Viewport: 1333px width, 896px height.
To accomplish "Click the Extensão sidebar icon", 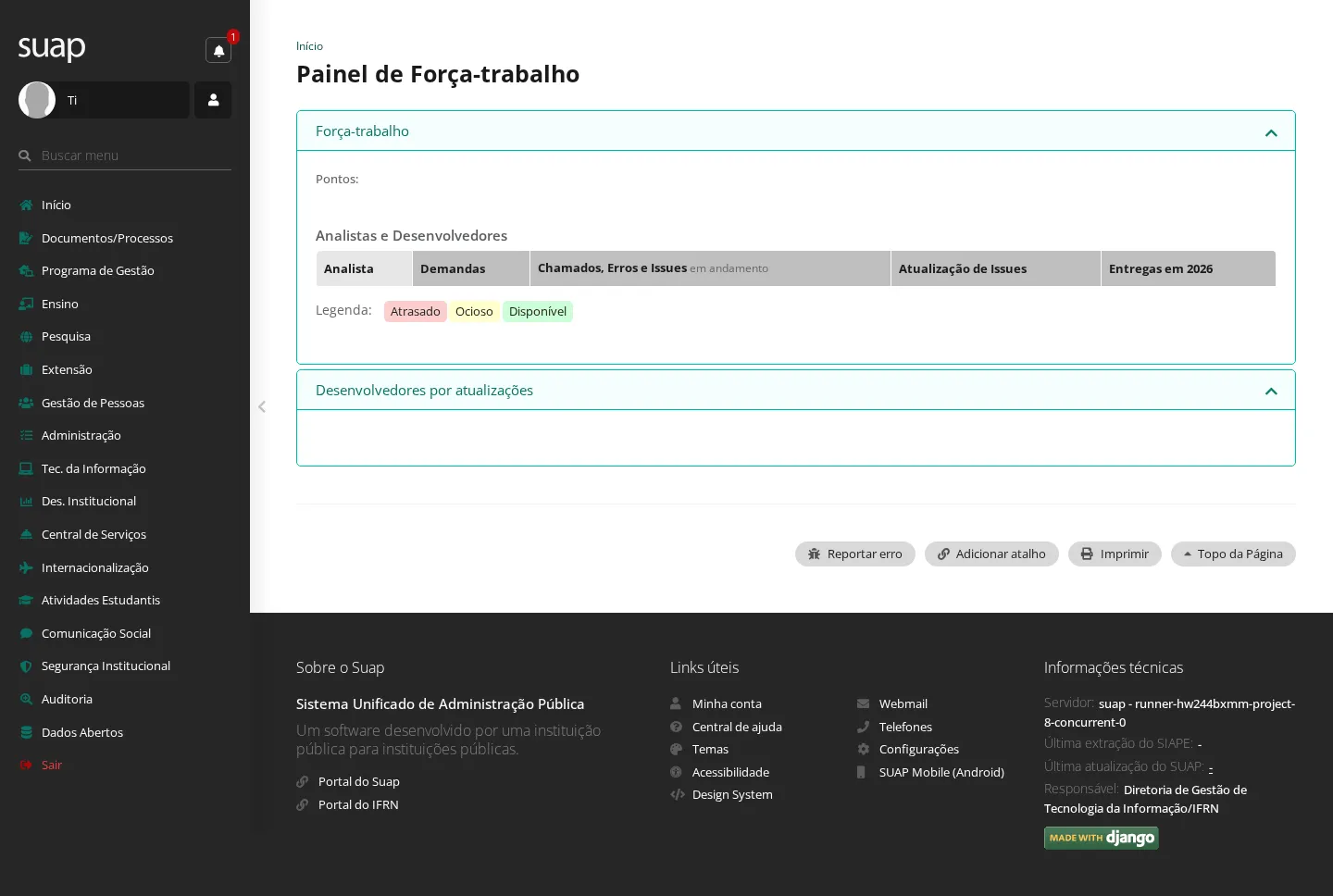I will point(26,369).
